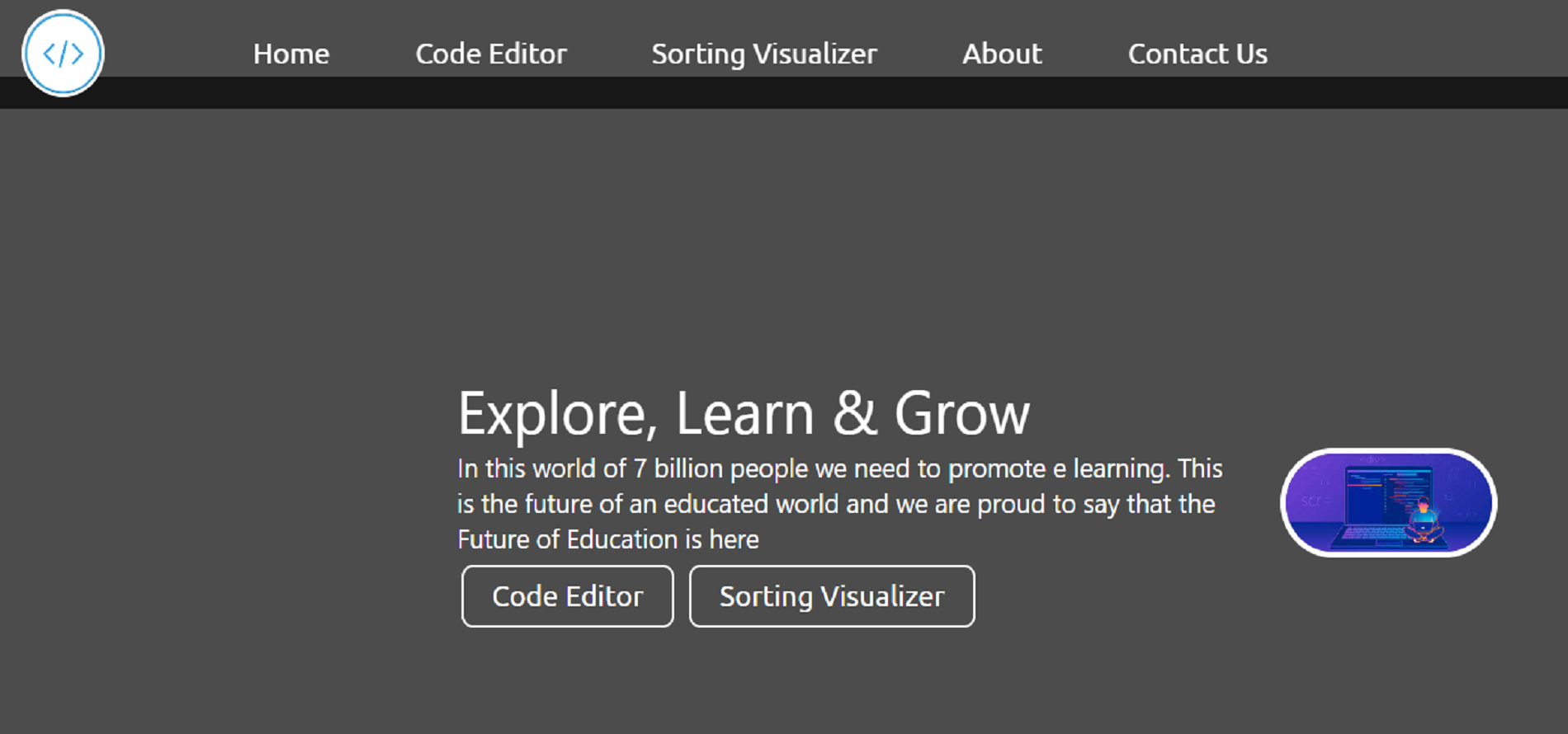Open the About nav link
The image size is (1568, 734).
1002,54
